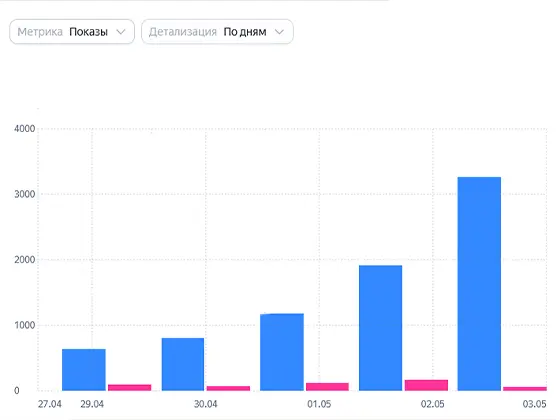Select the blue bar for 30.04
This screenshot has width=560, height=420.
pyautogui.click(x=183, y=364)
